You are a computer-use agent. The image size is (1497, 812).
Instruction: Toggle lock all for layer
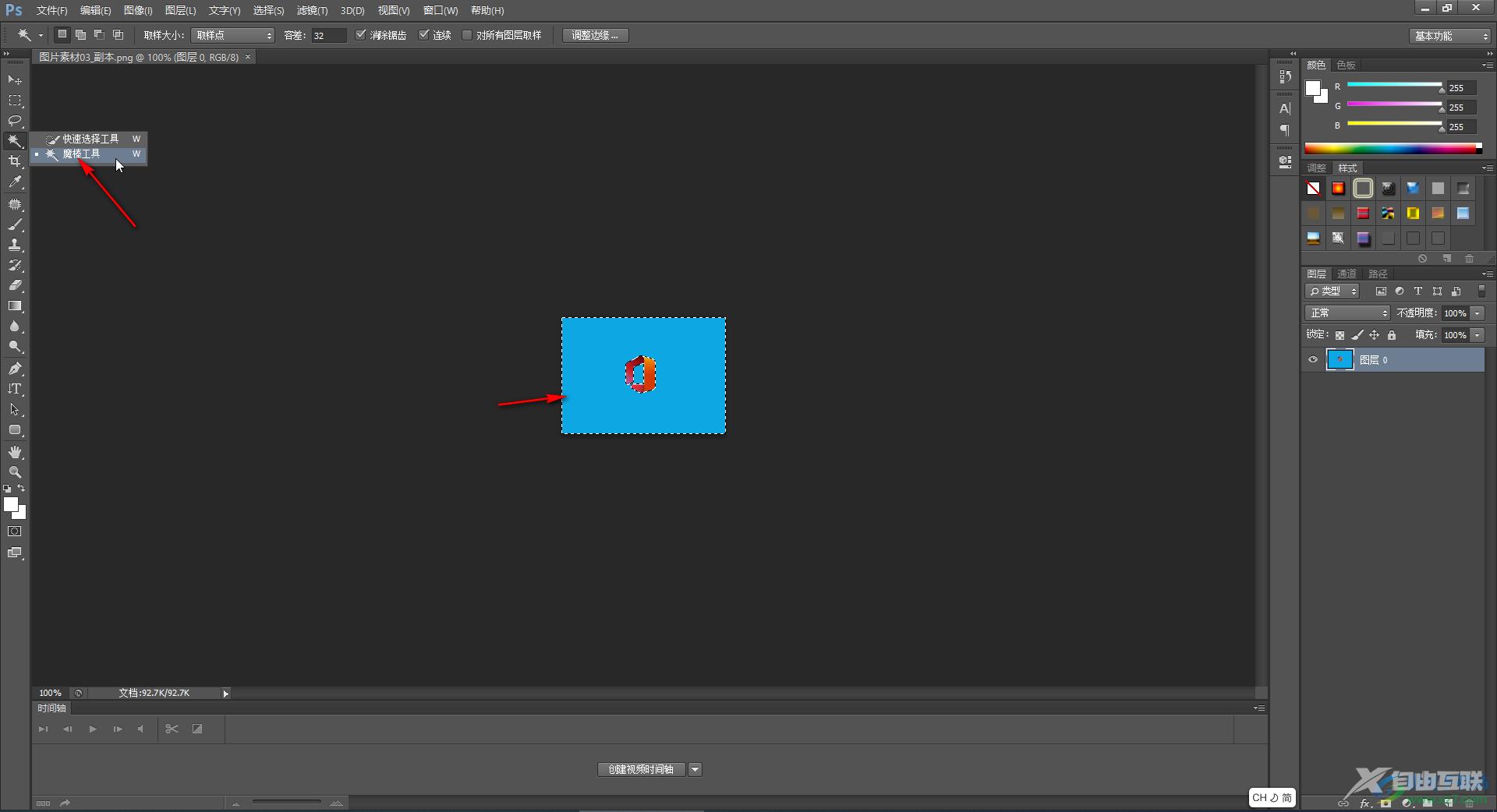click(x=1392, y=335)
